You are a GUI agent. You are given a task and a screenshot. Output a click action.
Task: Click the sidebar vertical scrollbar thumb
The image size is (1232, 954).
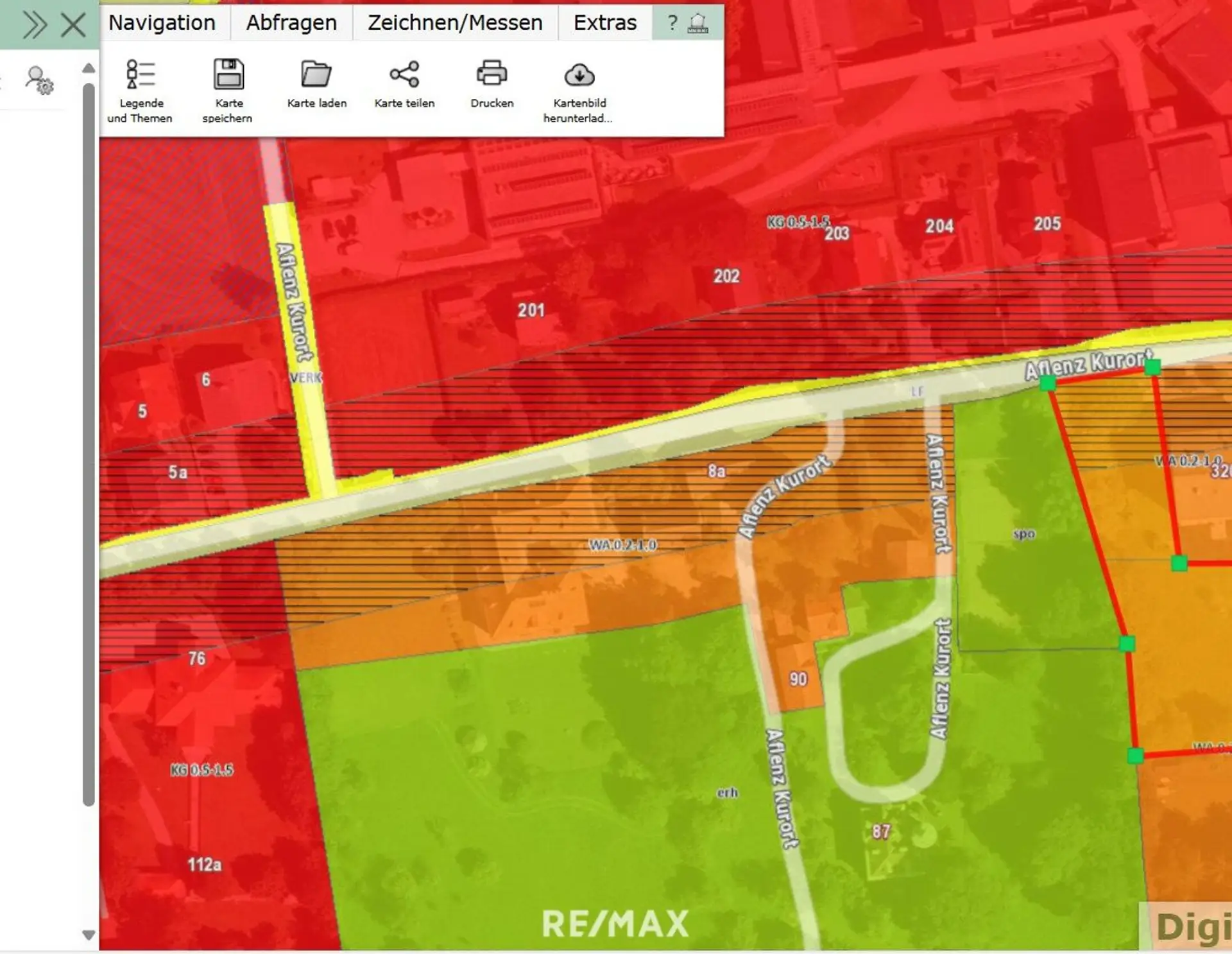(89, 443)
